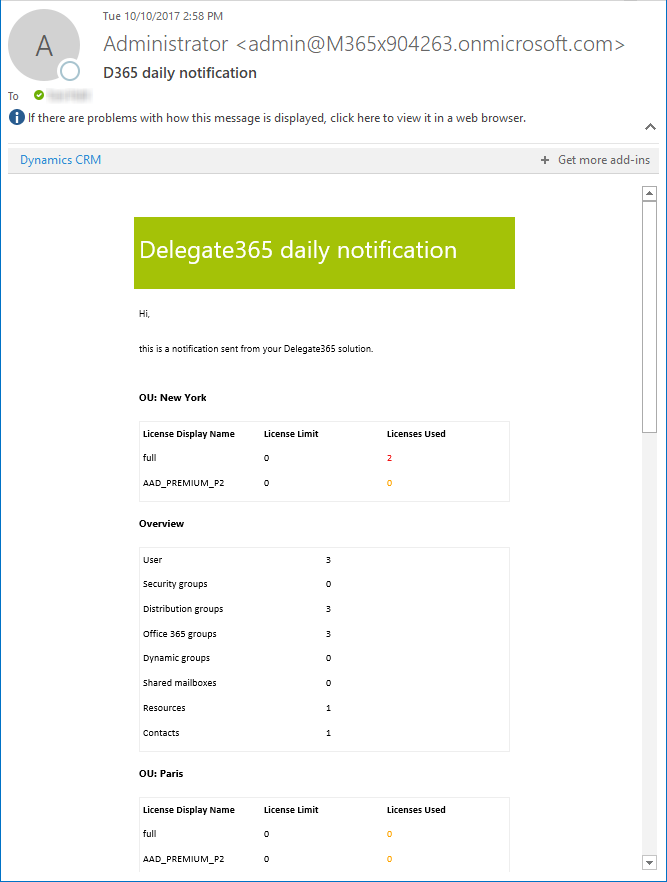Click the plus icon beside Get more add-ins

pyautogui.click(x=545, y=160)
